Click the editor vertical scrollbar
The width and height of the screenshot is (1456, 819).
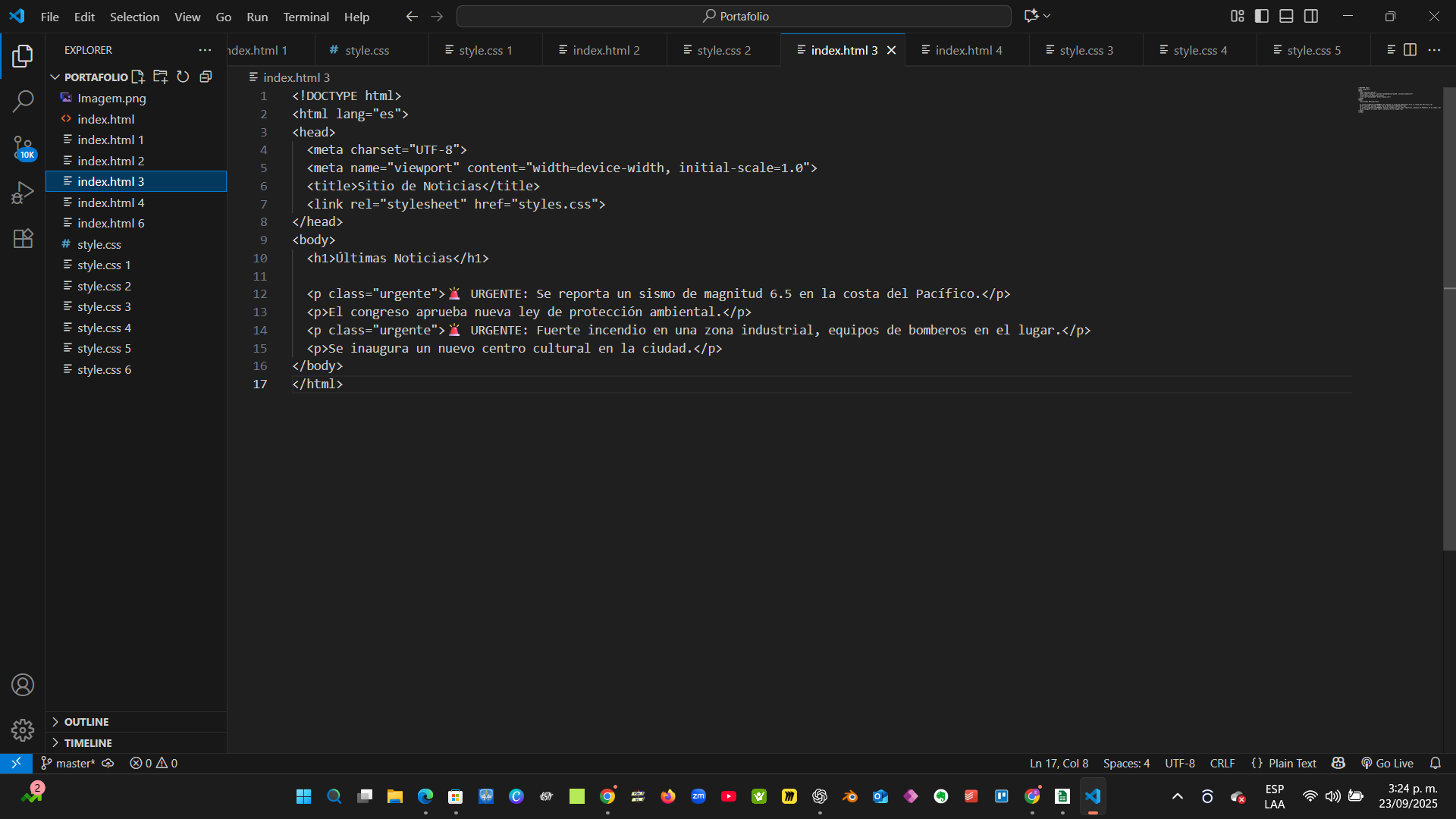pos(1449,318)
